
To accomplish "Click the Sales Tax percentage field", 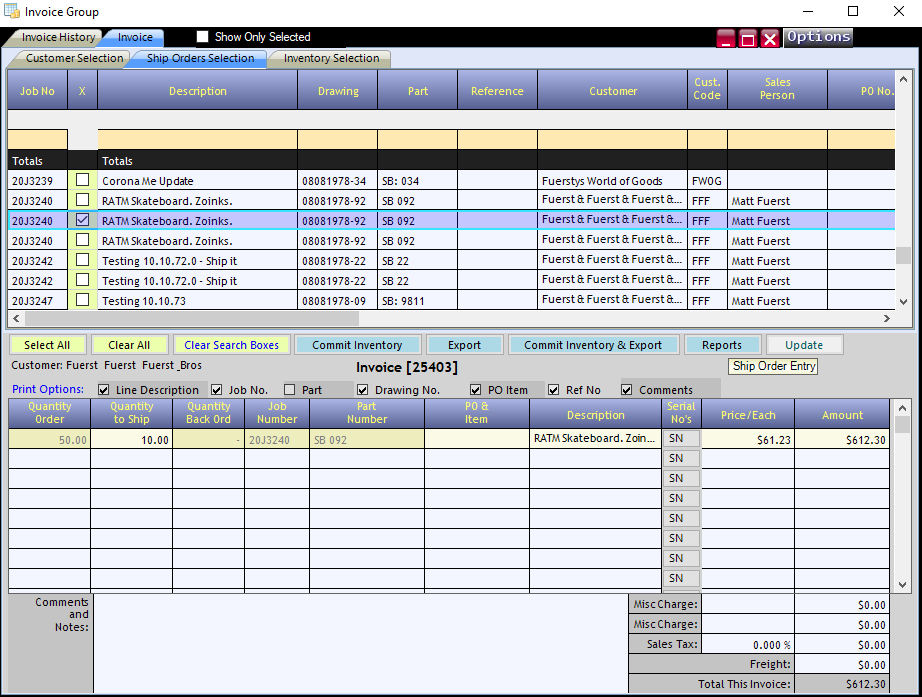I will point(748,645).
